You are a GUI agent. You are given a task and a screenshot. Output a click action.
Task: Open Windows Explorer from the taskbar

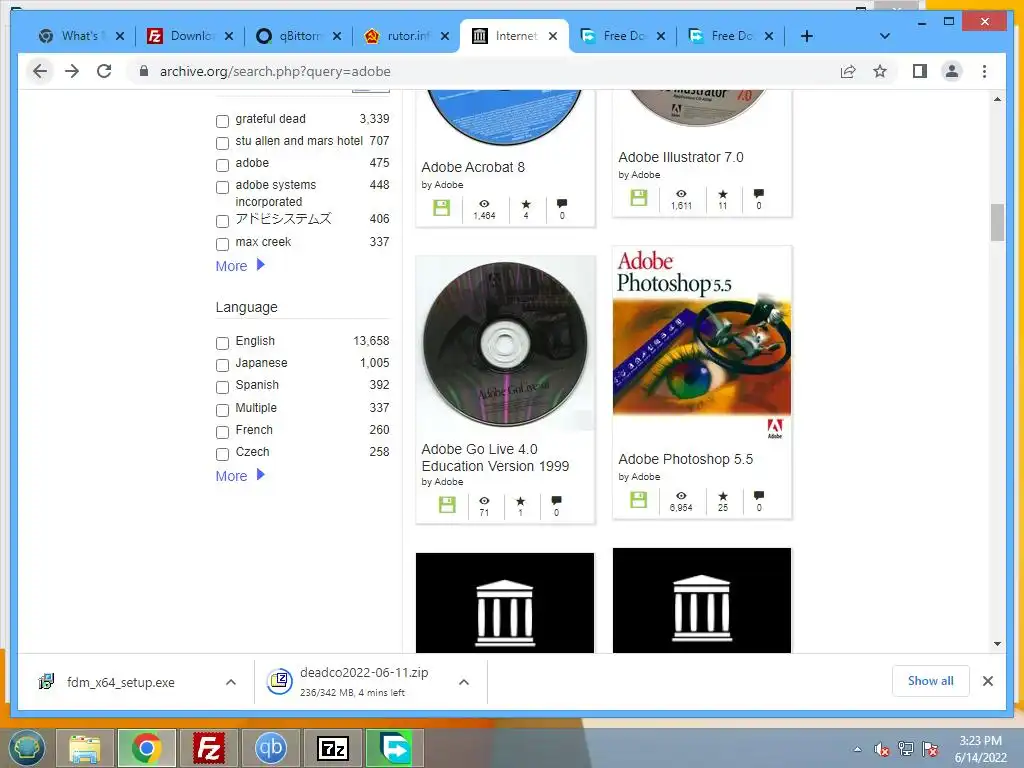(x=85, y=748)
